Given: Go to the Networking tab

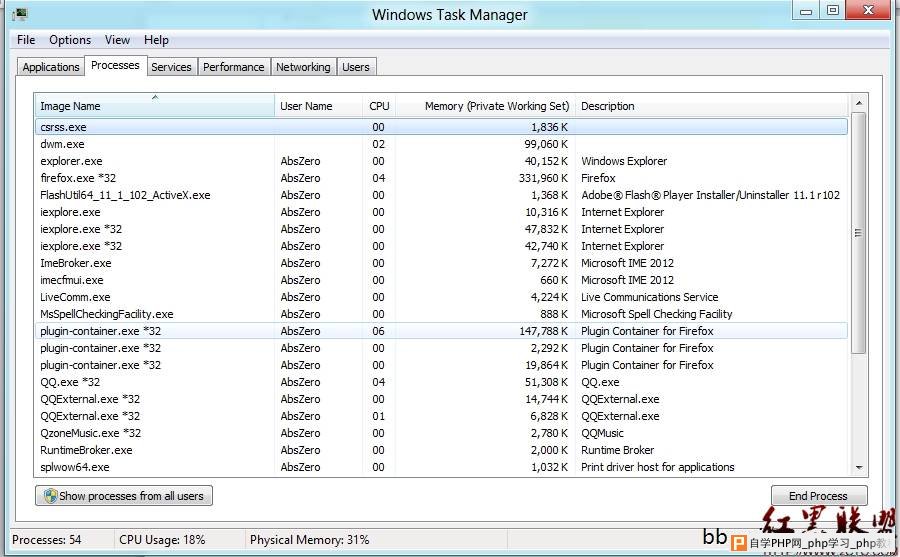Looking at the screenshot, I should [x=303, y=67].
